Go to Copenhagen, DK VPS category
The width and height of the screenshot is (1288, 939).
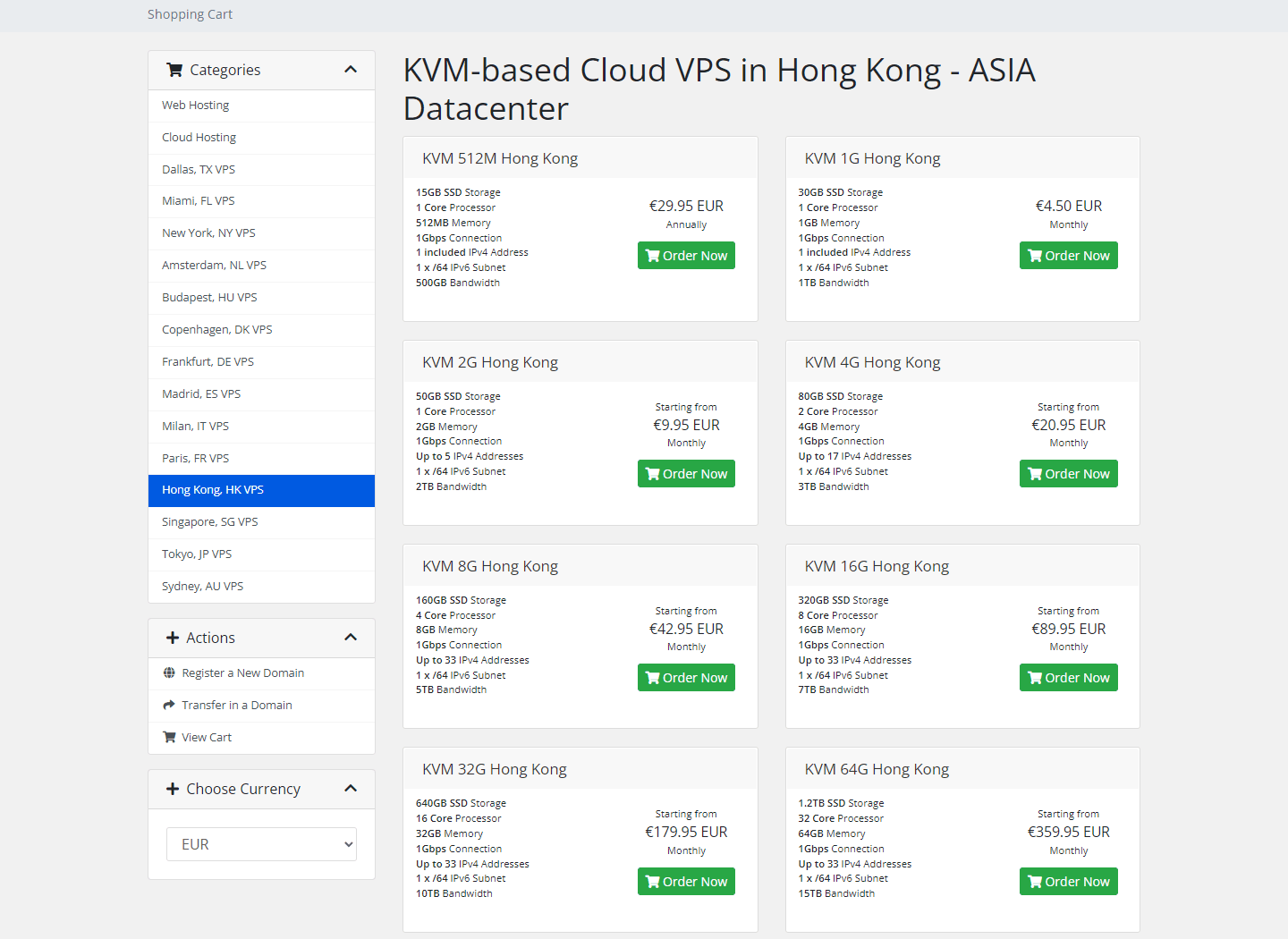pos(261,330)
